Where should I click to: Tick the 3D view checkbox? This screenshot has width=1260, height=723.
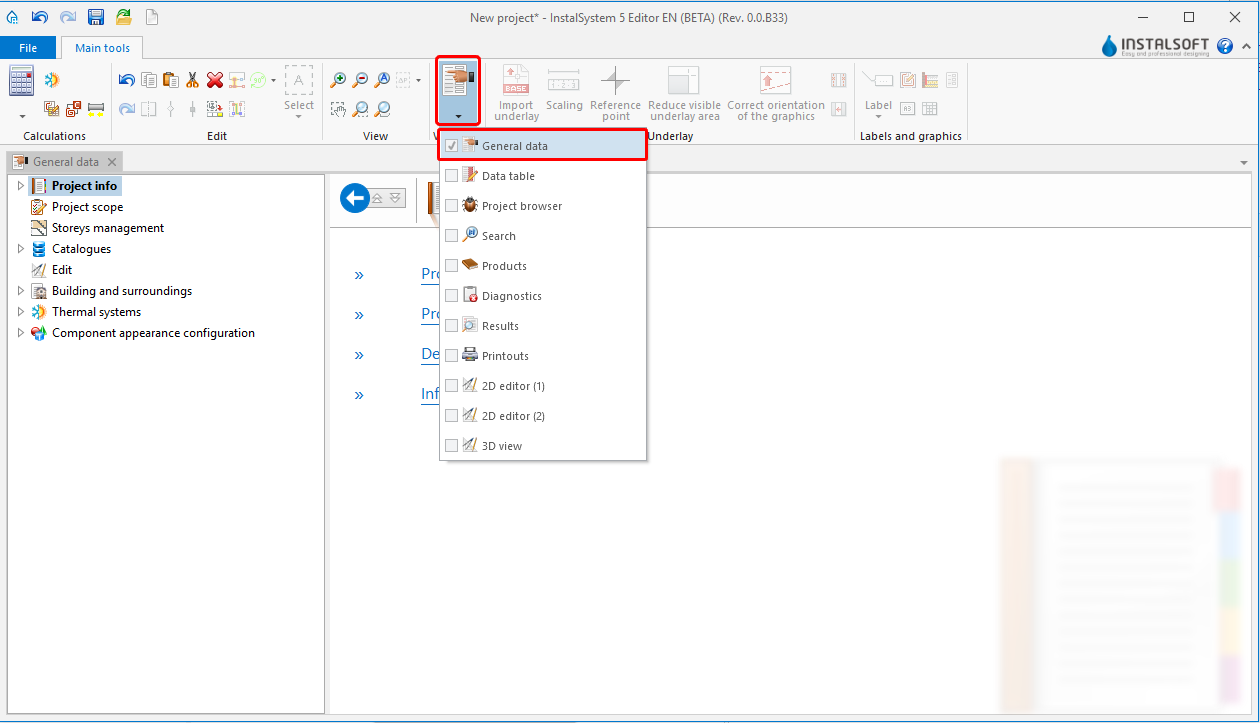pos(452,446)
